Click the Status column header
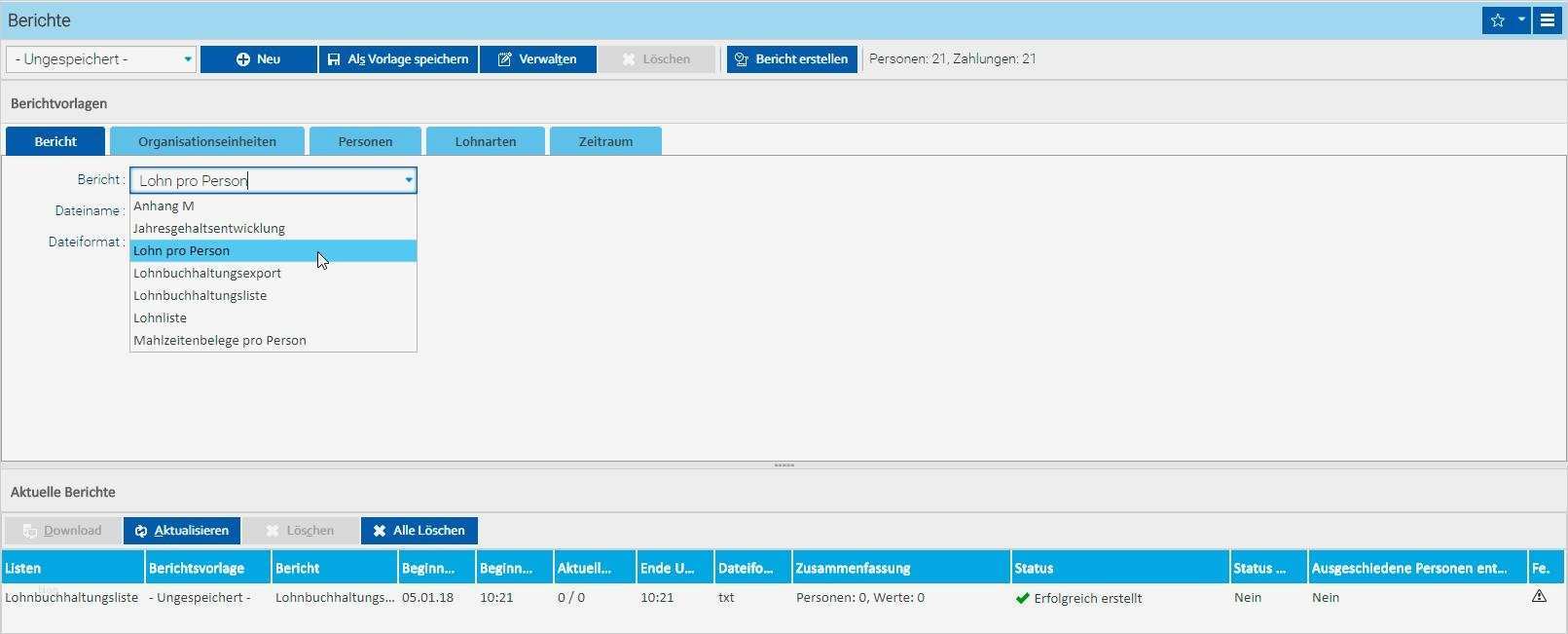The width and height of the screenshot is (1568, 634). 1120,568
